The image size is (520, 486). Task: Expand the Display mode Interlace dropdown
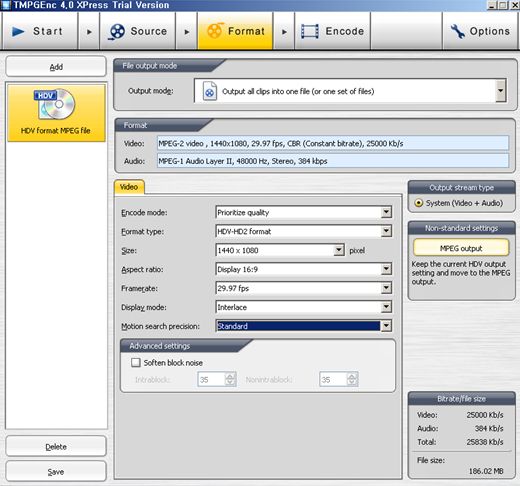click(386, 307)
